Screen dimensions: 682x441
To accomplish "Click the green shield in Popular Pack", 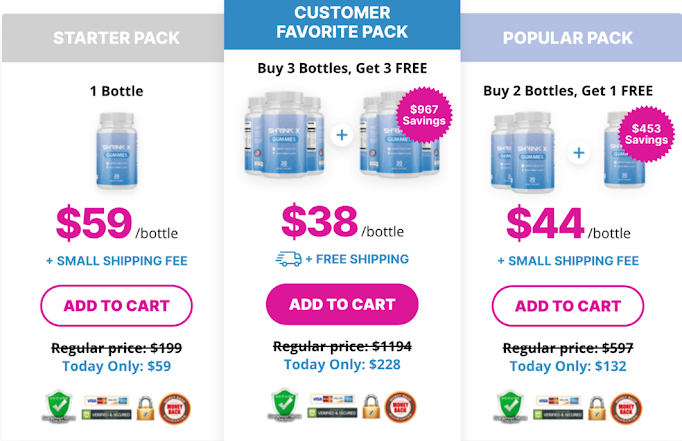I will 511,406.
